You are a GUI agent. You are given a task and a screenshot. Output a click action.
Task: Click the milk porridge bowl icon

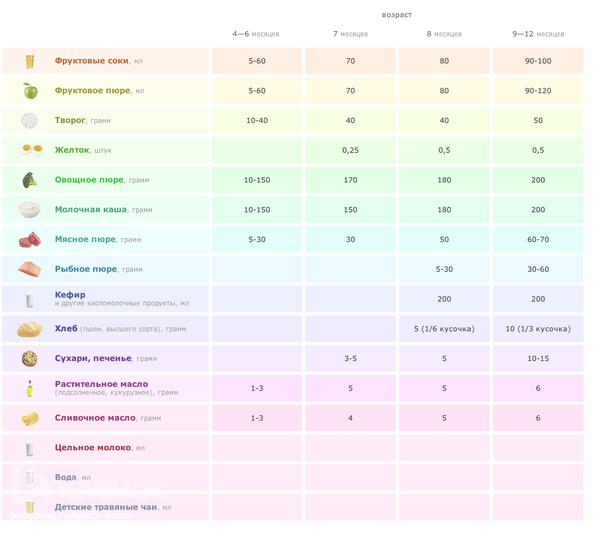[x=29, y=210]
